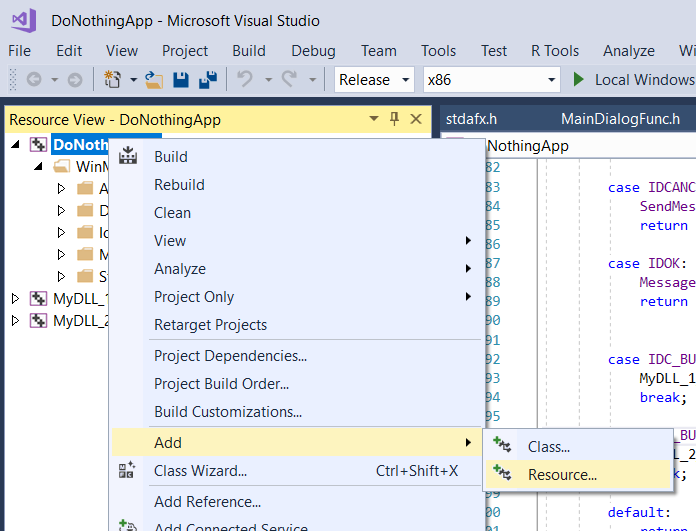Click the New Project toolbar icon
696x531 pixels.
(112, 79)
